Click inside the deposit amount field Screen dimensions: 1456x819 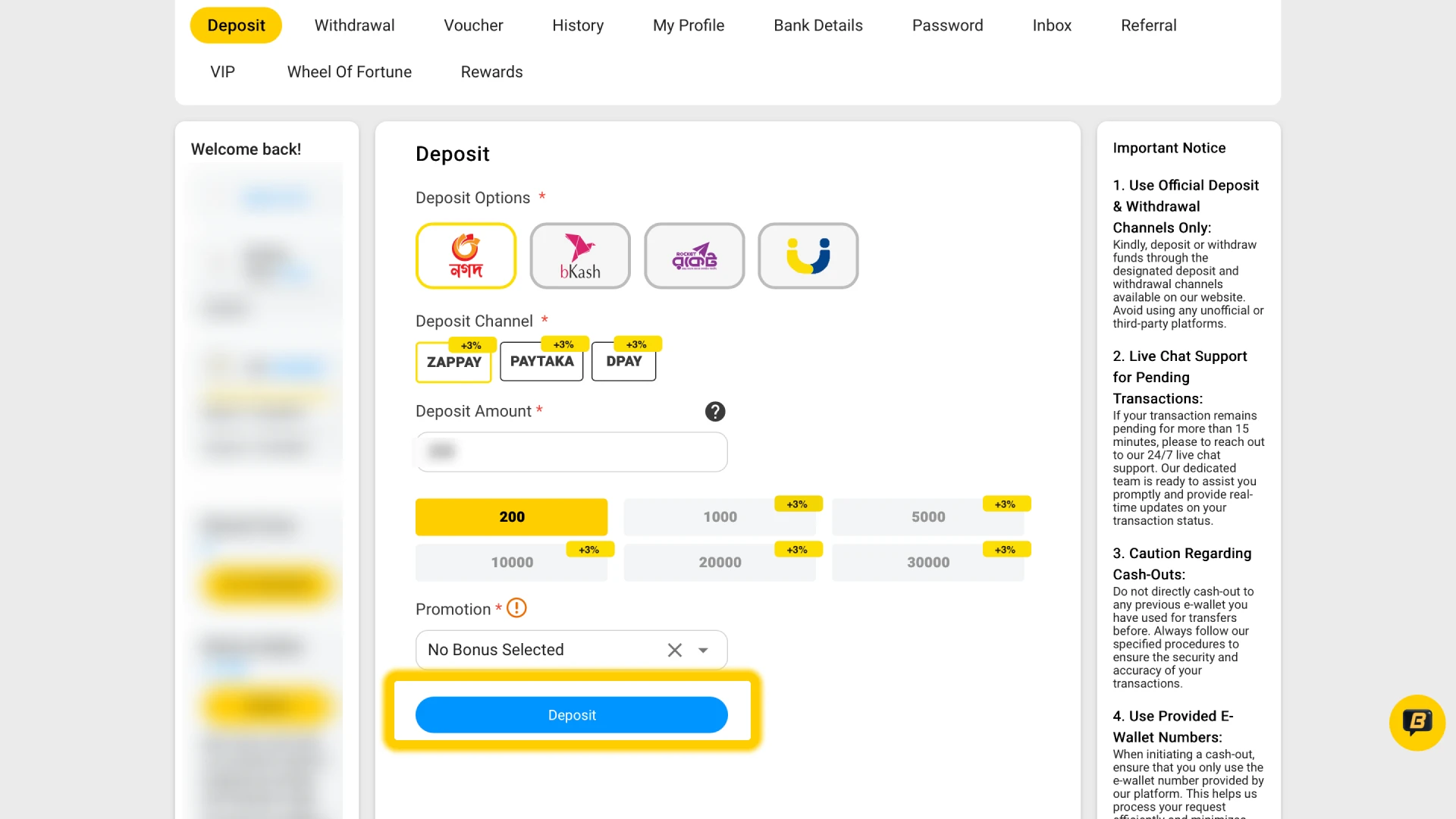coord(571,451)
